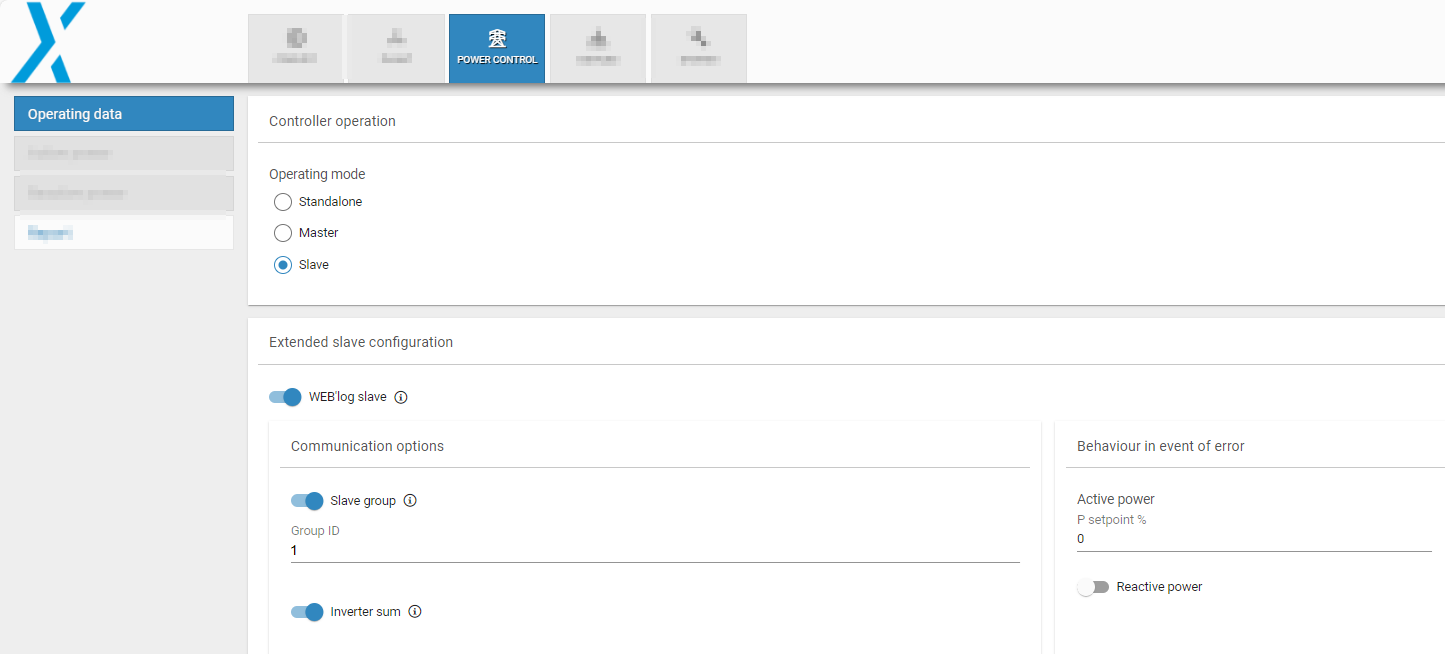Open the Slave group help info icon
The height and width of the screenshot is (654, 1445).
pyautogui.click(x=410, y=500)
